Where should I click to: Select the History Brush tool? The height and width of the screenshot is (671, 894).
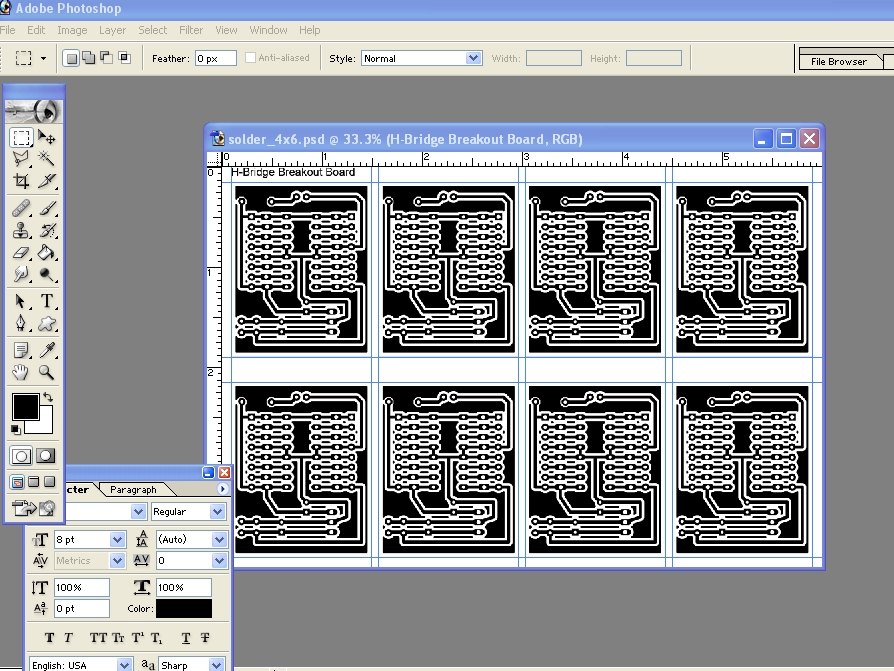tap(47, 230)
